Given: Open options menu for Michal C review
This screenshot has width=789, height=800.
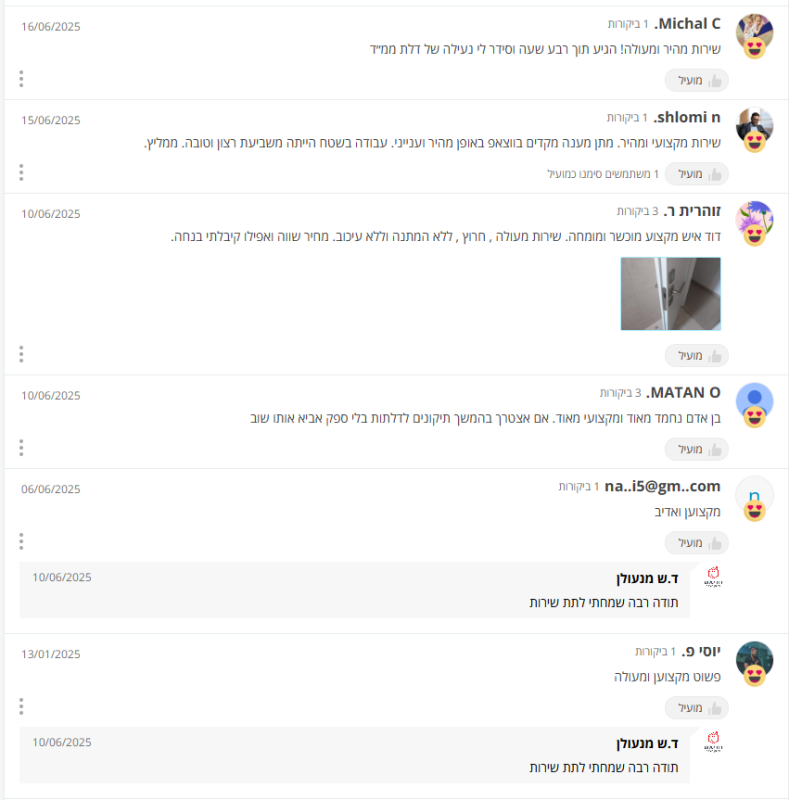Looking at the screenshot, I should pyautogui.click(x=21, y=79).
